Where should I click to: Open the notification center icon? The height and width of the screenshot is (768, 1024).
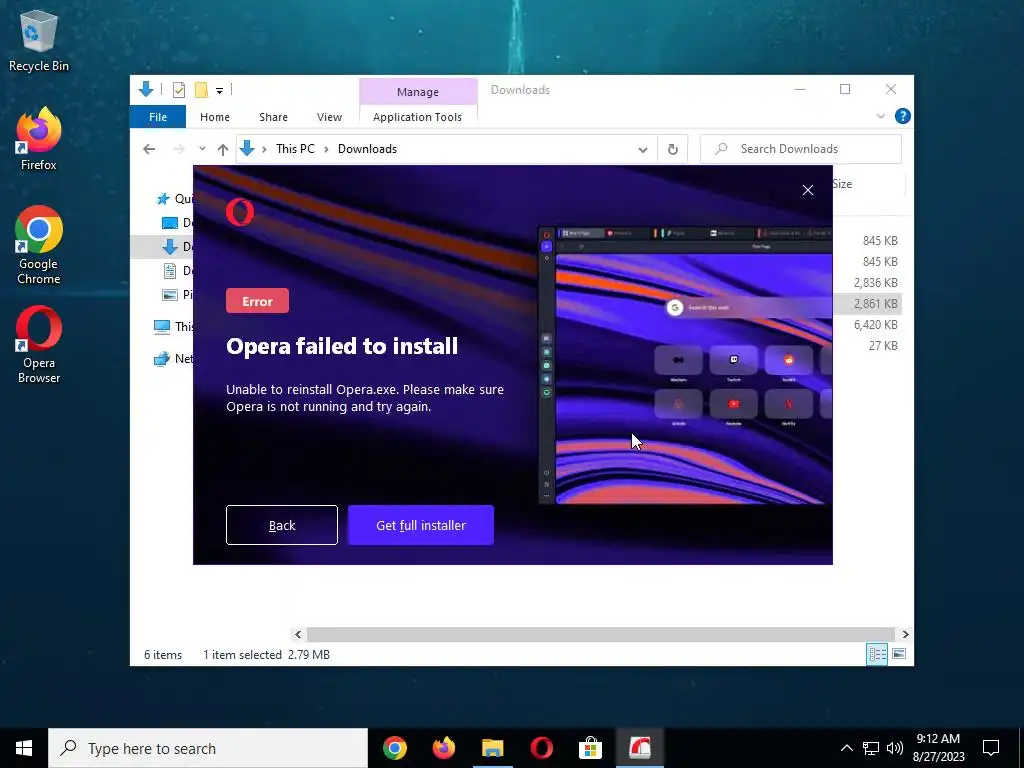(x=991, y=748)
